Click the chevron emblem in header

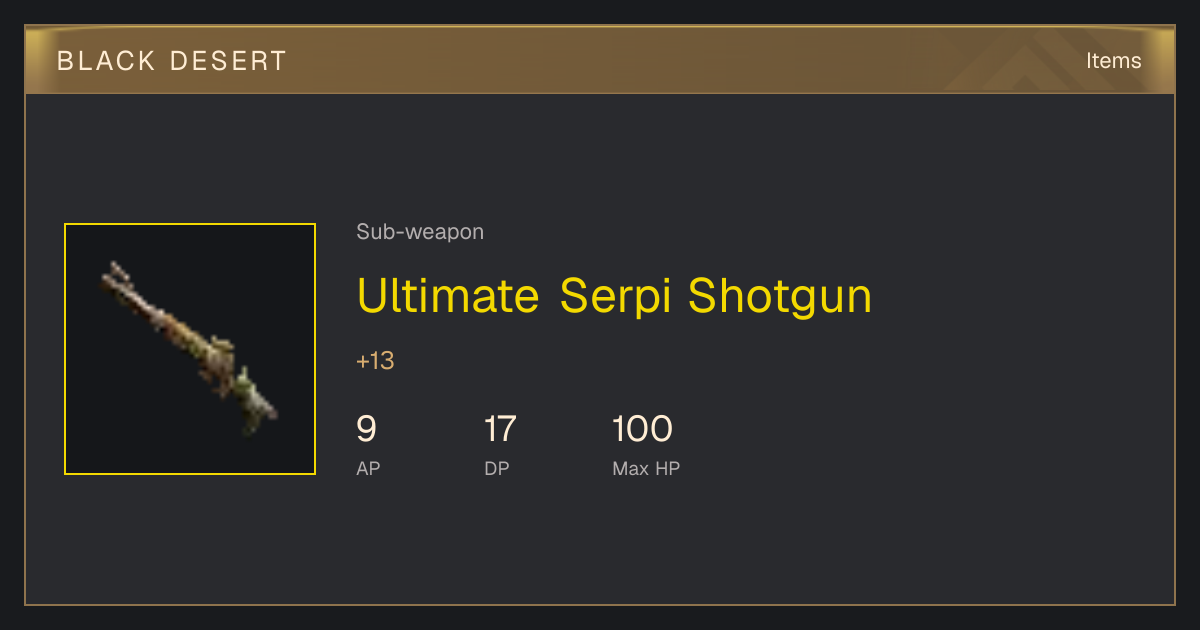[x=1020, y=62]
